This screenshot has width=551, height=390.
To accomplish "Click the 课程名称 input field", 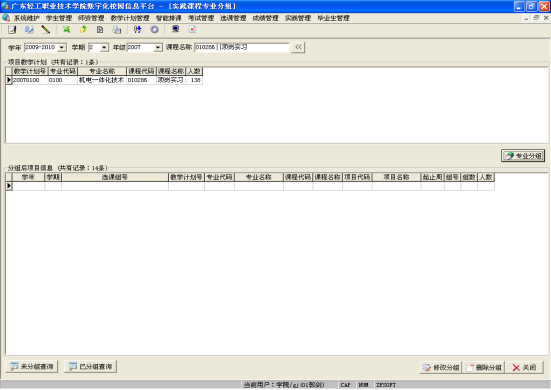I will [x=242, y=47].
